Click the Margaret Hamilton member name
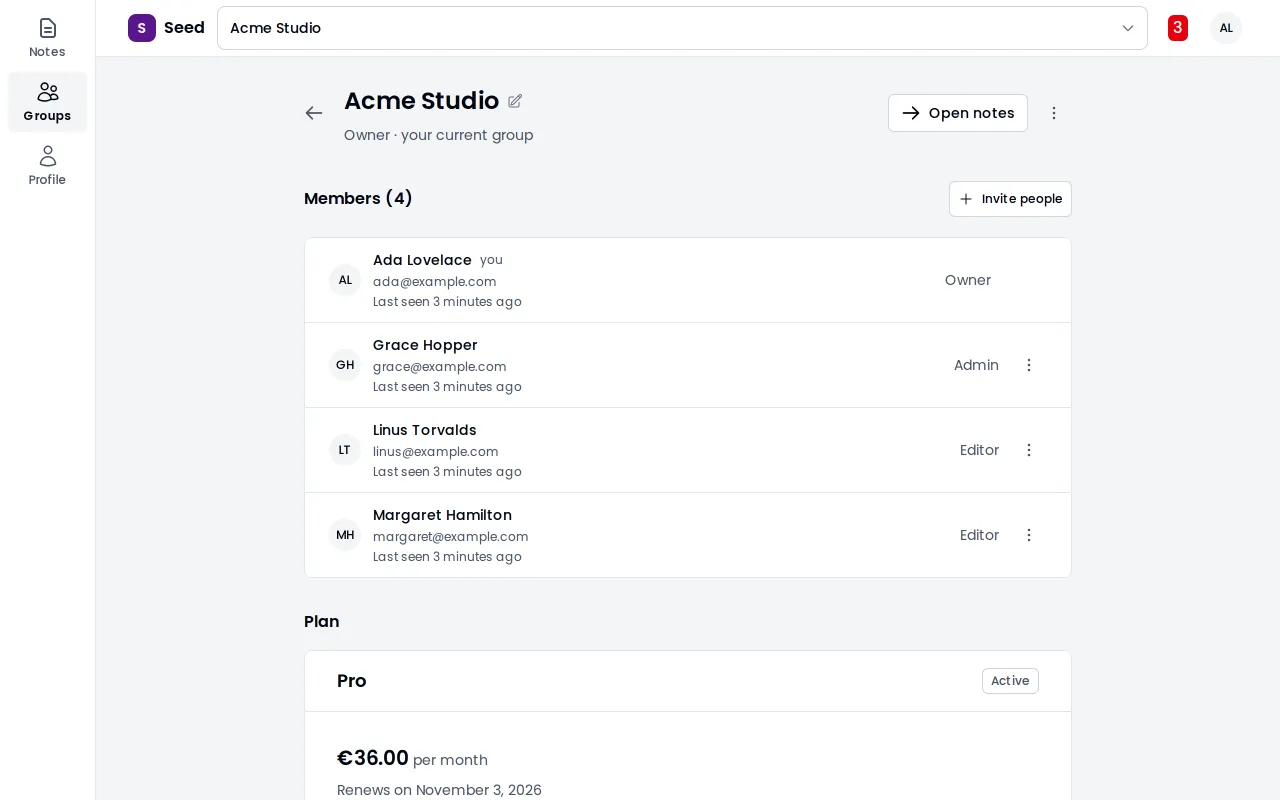The height and width of the screenshot is (800, 1280). tap(442, 515)
